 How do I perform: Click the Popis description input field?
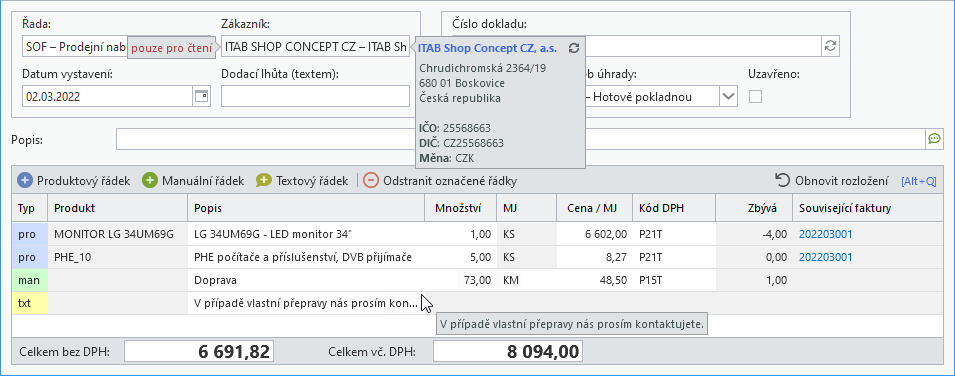(521, 139)
